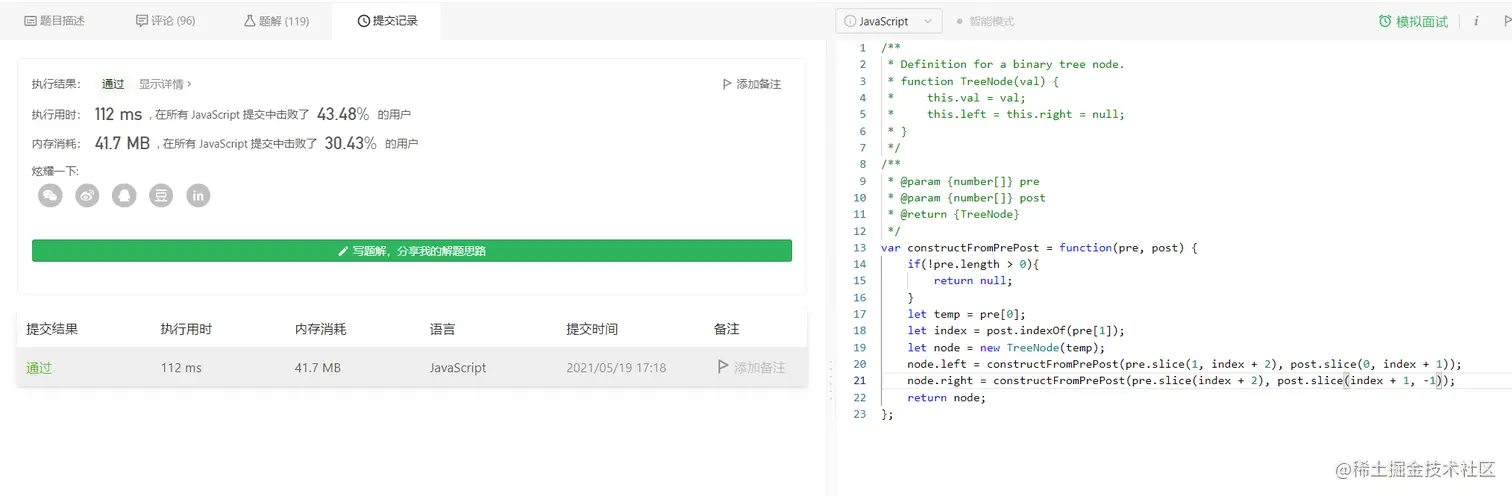The image size is (1512, 496).
Task: Click the 语言 column header
Action: pyautogui.click(x=443, y=329)
